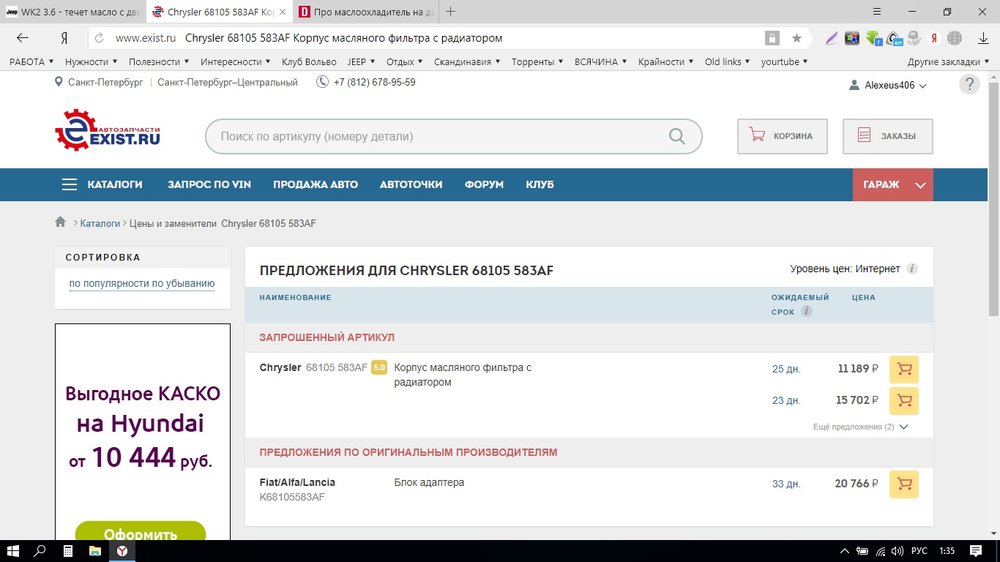Click the purple feather extension icon
The height and width of the screenshot is (562, 1000).
[x=831, y=38]
